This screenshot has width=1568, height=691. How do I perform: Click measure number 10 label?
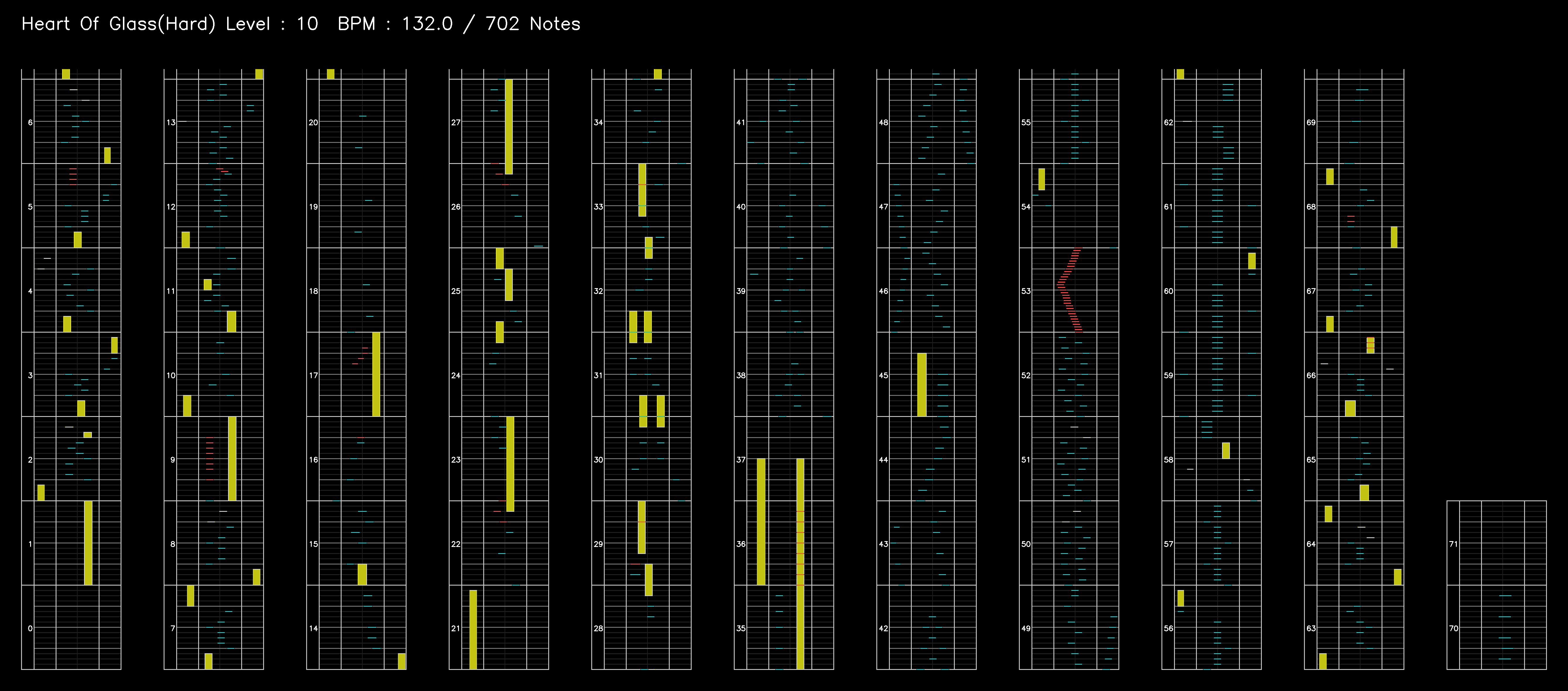[171, 375]
